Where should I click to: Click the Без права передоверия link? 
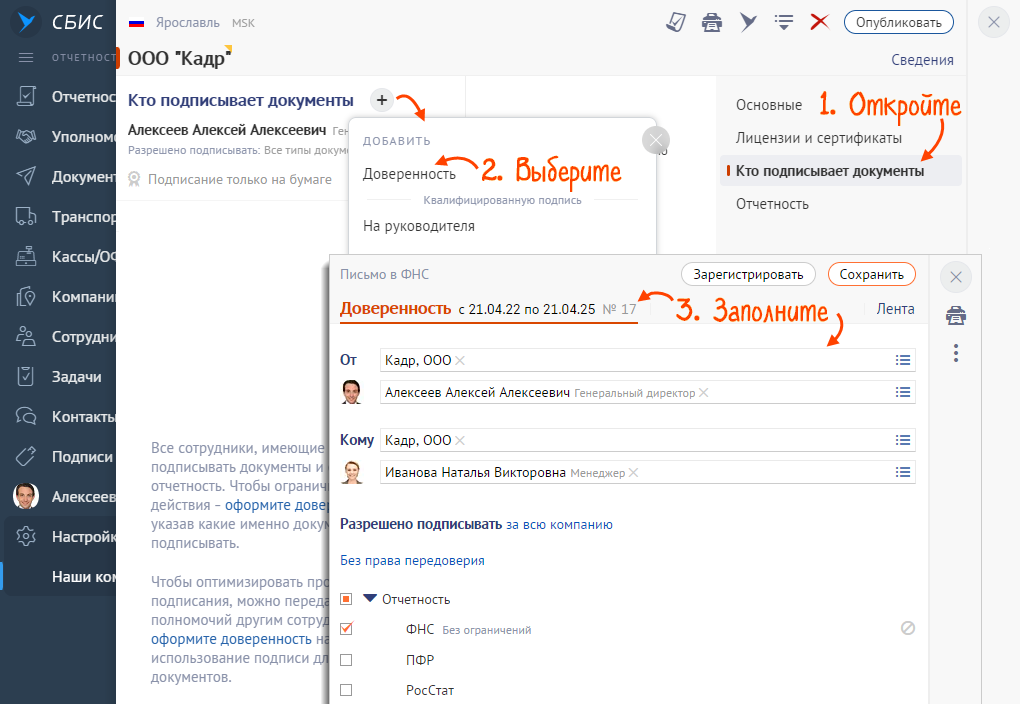[412, 561]
